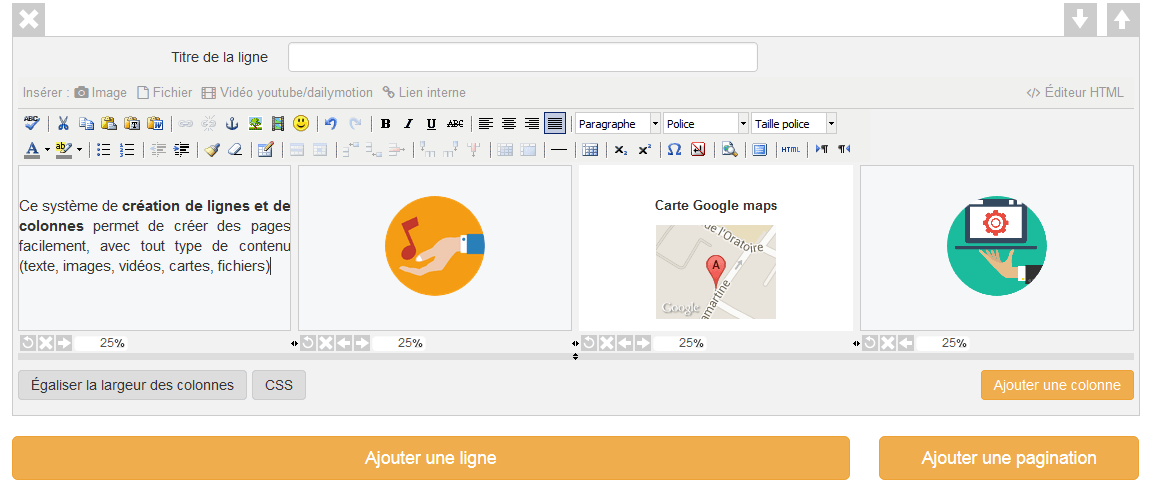The height and width of the screenshot is (482, 1151).
Task: Open the find and replace tool
Action: click(x=729, y=150)
